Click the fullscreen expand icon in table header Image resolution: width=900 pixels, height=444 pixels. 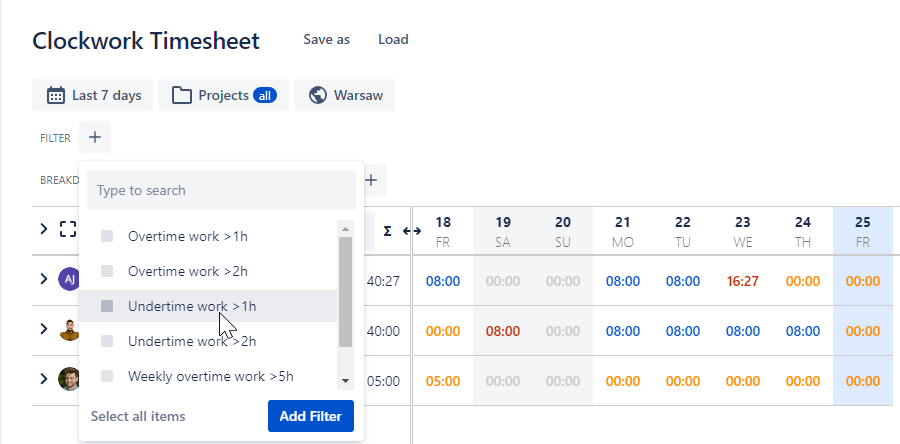68,230
